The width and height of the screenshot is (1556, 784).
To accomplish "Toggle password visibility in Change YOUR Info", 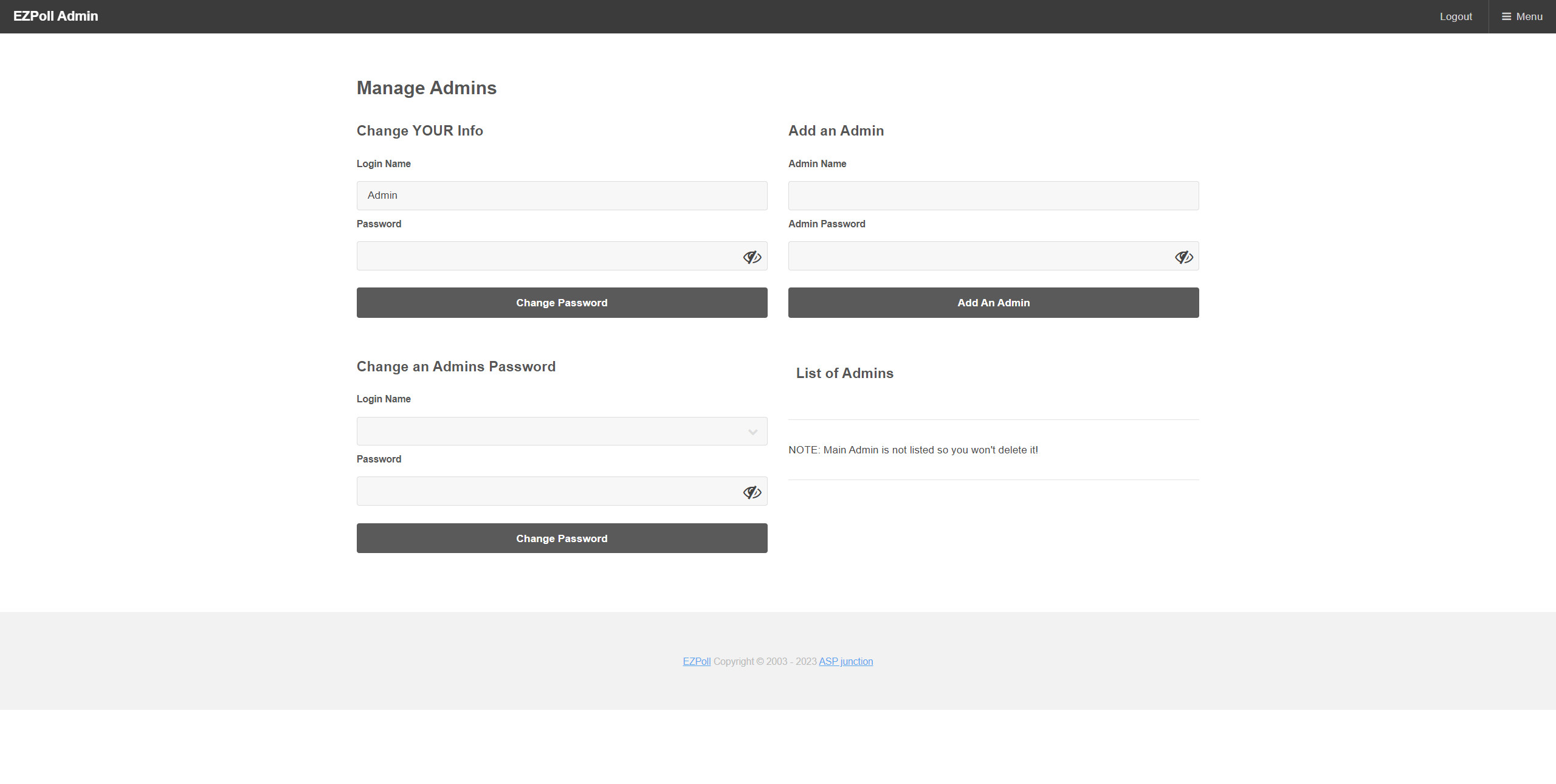I will pos(752,257).
